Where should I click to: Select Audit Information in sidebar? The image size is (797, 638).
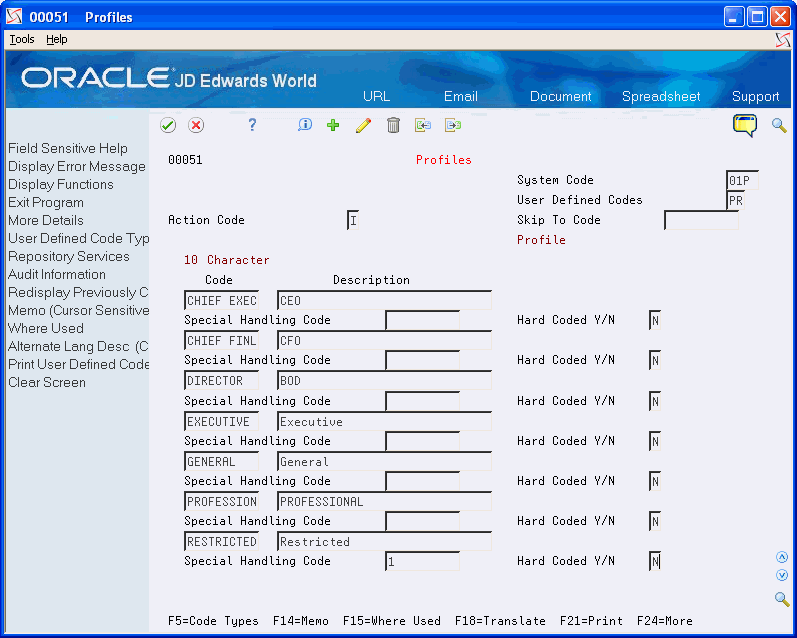(x=57, y=274)
